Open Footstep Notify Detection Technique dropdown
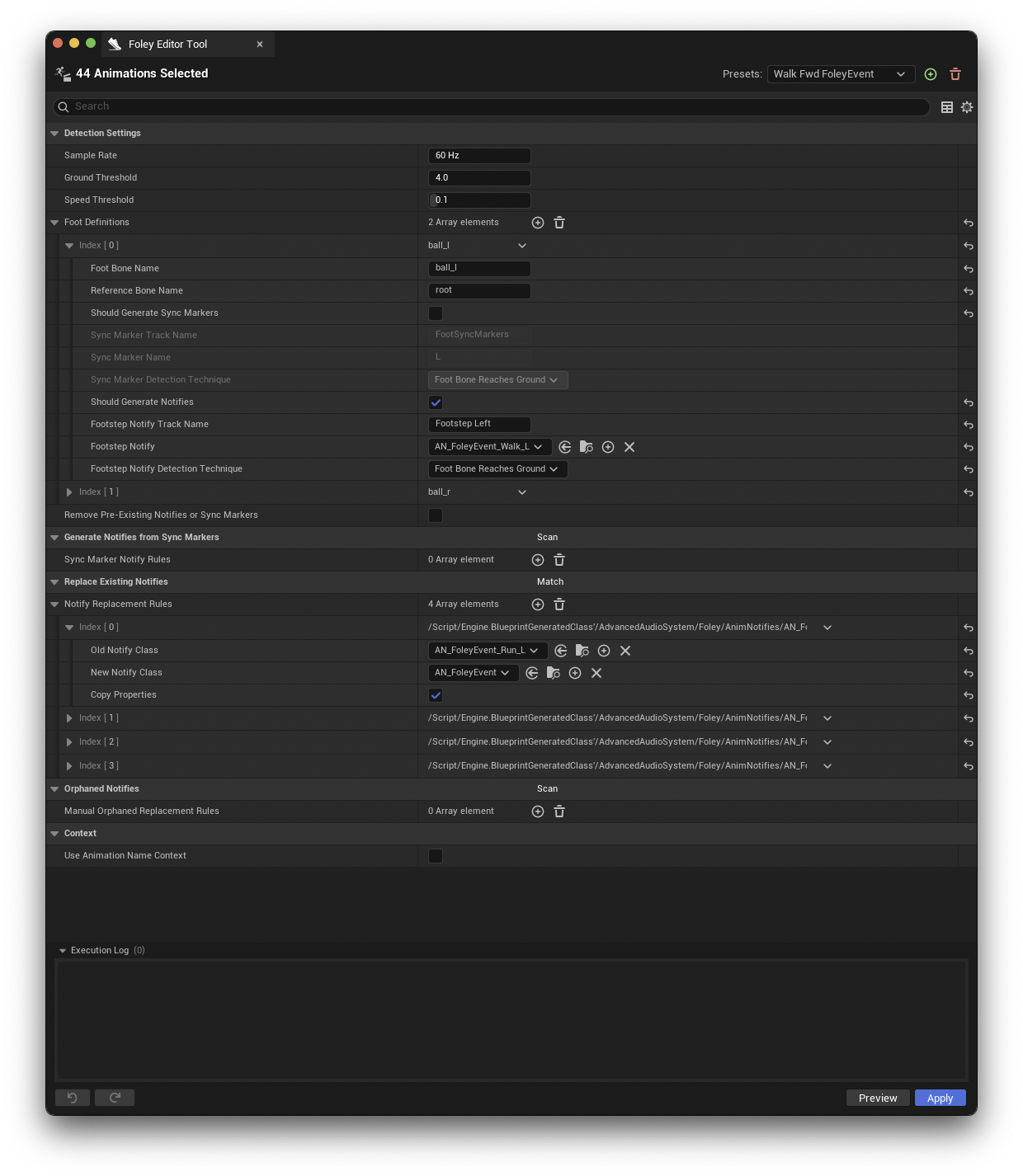 (x=498, y=469)
